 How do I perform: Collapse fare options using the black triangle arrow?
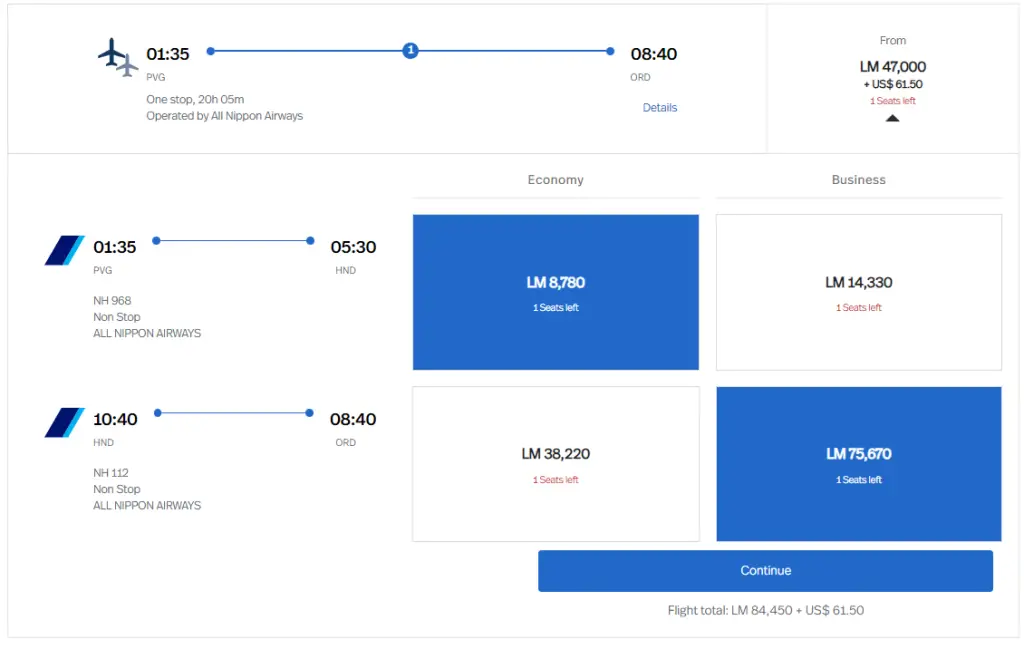click(x=892, y=118)
